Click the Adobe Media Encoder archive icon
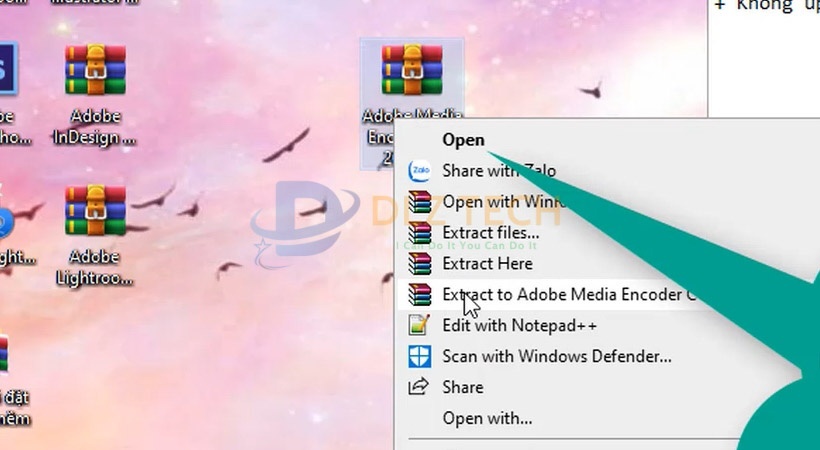Screen dimensions: 820x450 pos(411,74)
